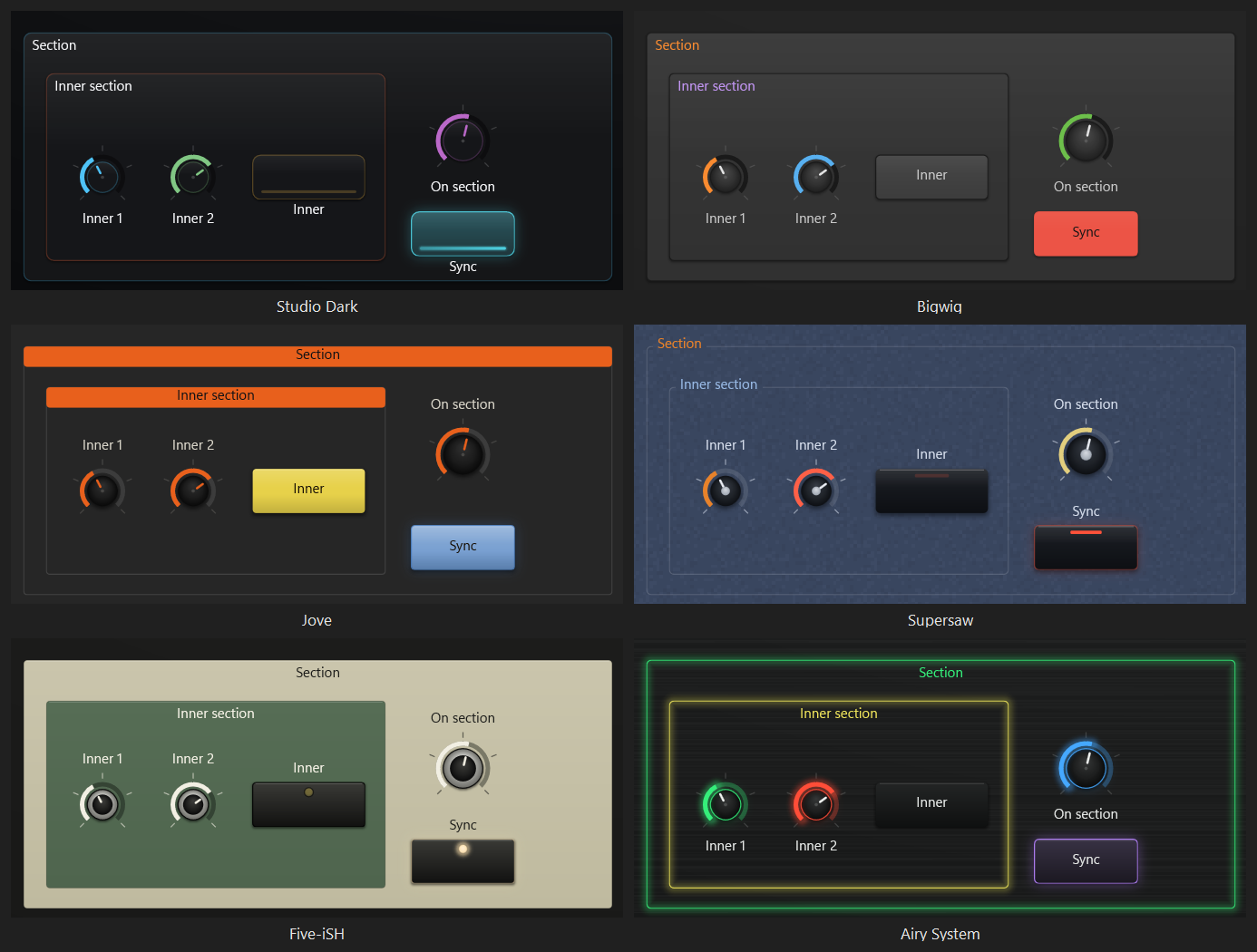Click the On section knob in Studio Dark
This screenshot has height=952, width=1257.
tap(463, 140)
